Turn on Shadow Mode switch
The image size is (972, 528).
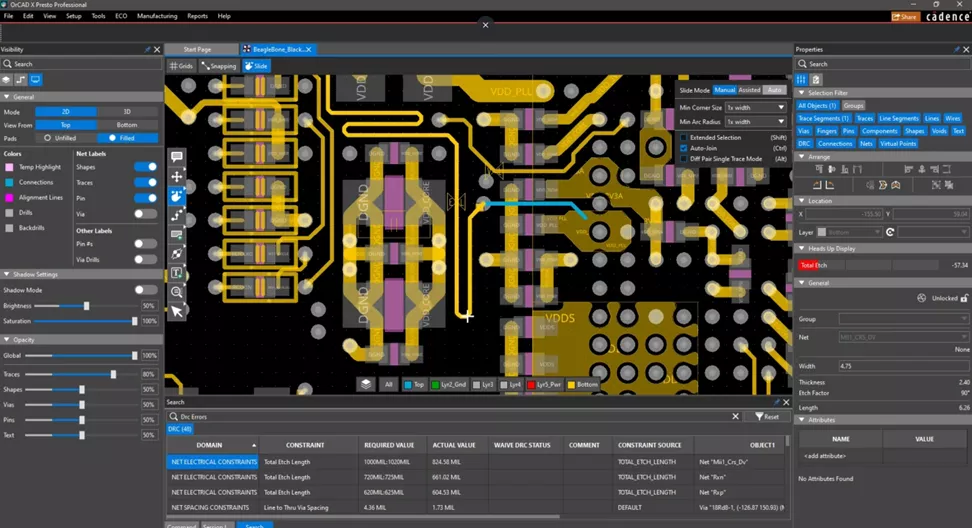click(146, 289)
